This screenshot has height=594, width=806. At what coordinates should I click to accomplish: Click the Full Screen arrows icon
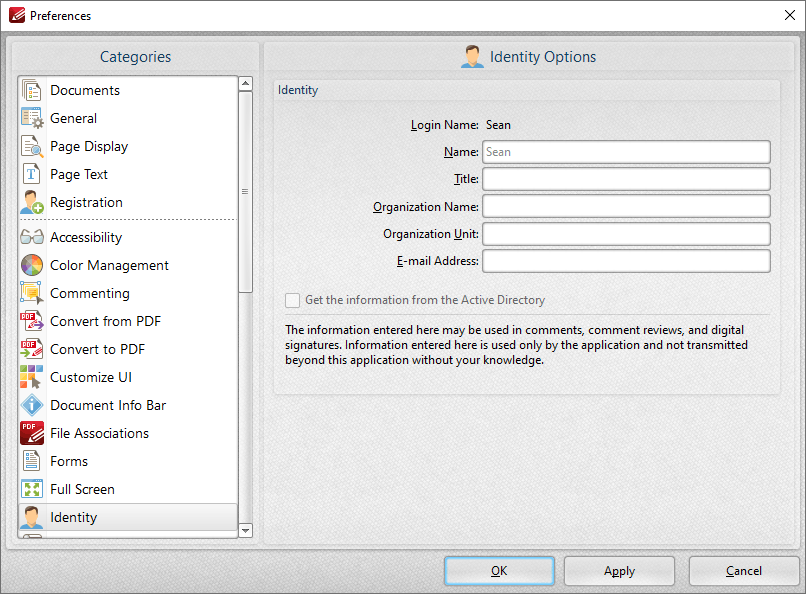(x=32, y=489)
